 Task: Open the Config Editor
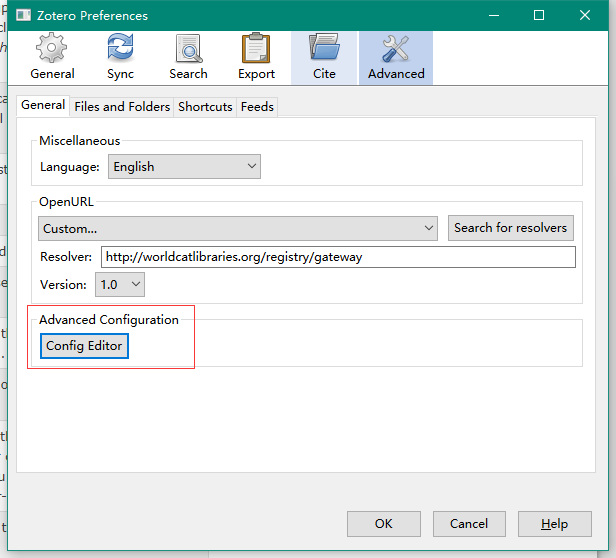coord(84,346)
